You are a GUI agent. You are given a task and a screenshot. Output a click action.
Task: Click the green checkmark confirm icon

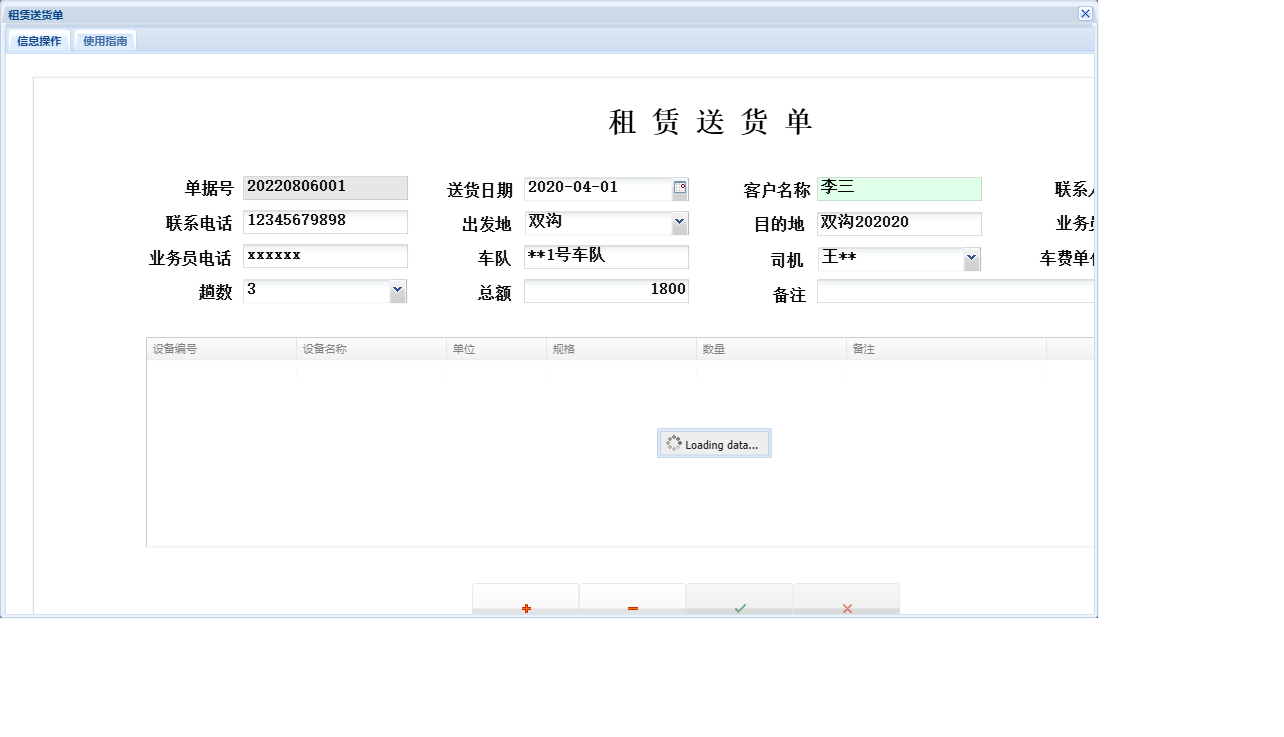[739, 608]
